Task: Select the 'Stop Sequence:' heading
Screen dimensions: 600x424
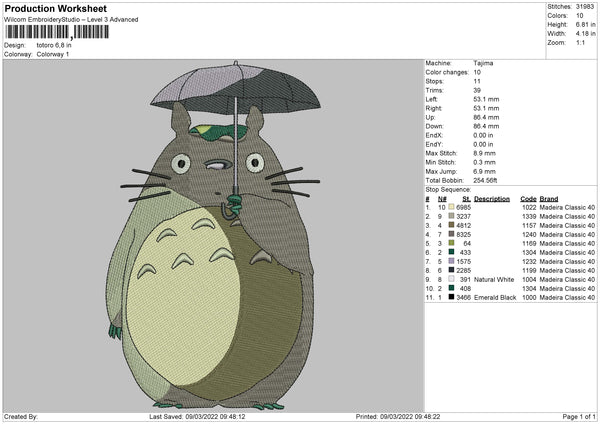Action: click(x=448, y=189)
